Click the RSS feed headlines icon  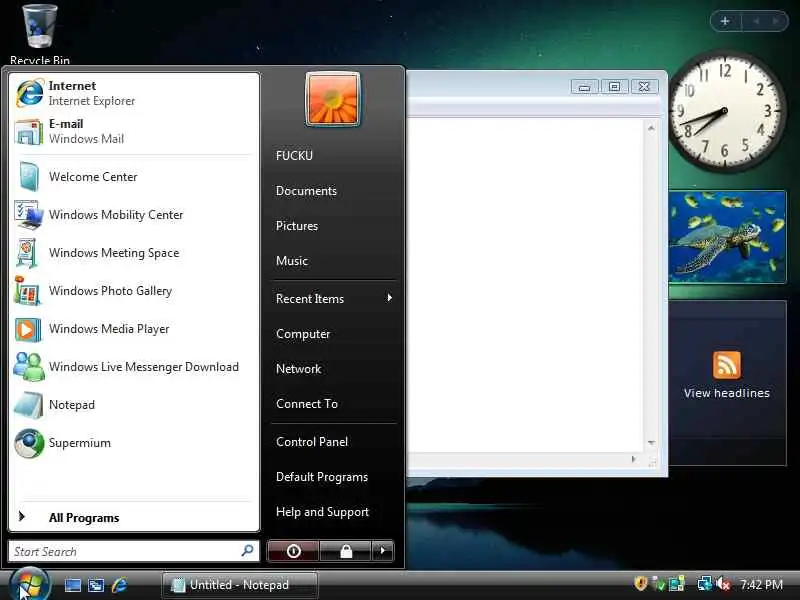(x=727, y=365)
